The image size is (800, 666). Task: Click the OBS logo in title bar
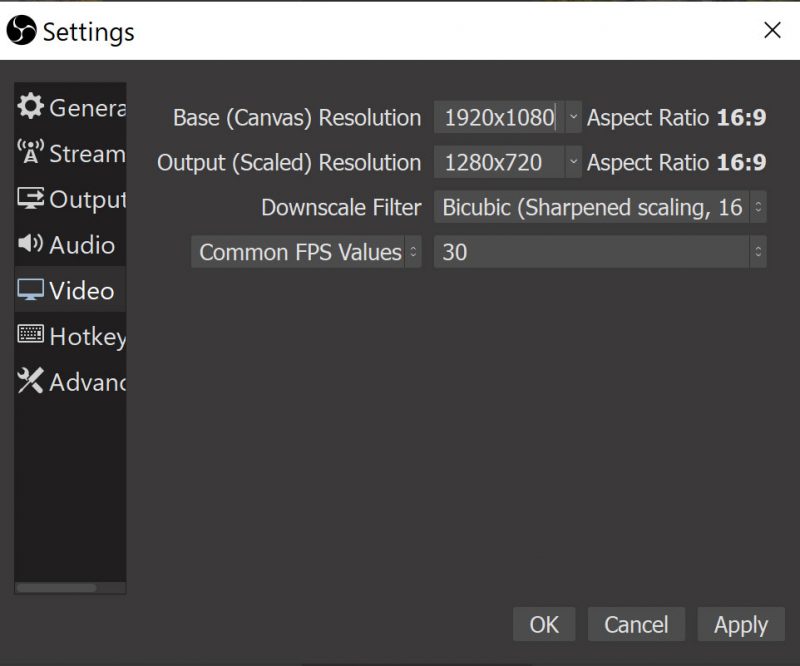(x=21, y=31)
